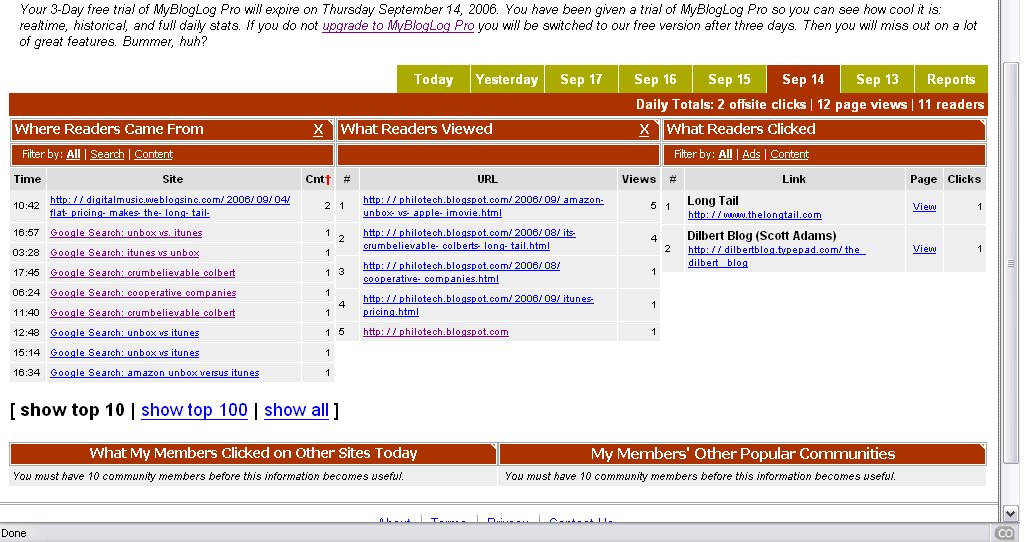The height and width of the screenshot is (542, 1024).
Task: Click the What Readers Clicked panel header
Action: tap(824, 129)
